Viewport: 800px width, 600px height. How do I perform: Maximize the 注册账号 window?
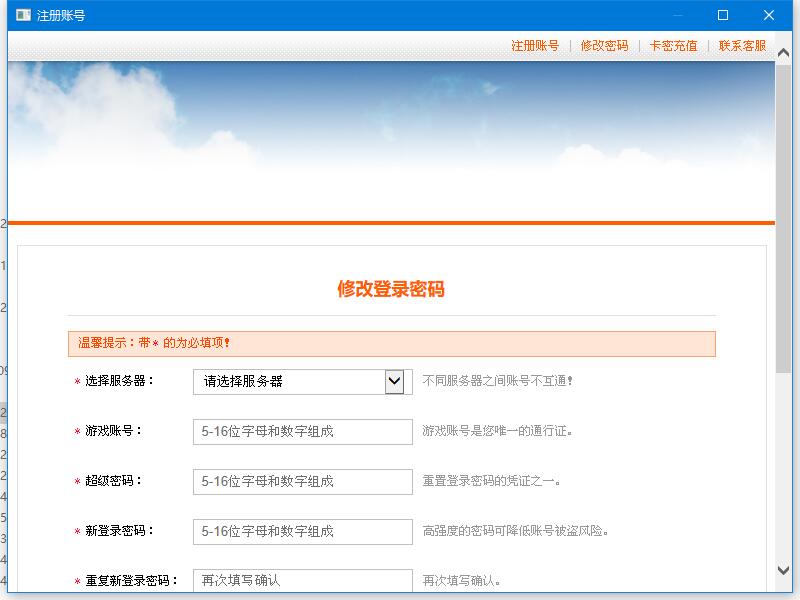tap(723, 15)
